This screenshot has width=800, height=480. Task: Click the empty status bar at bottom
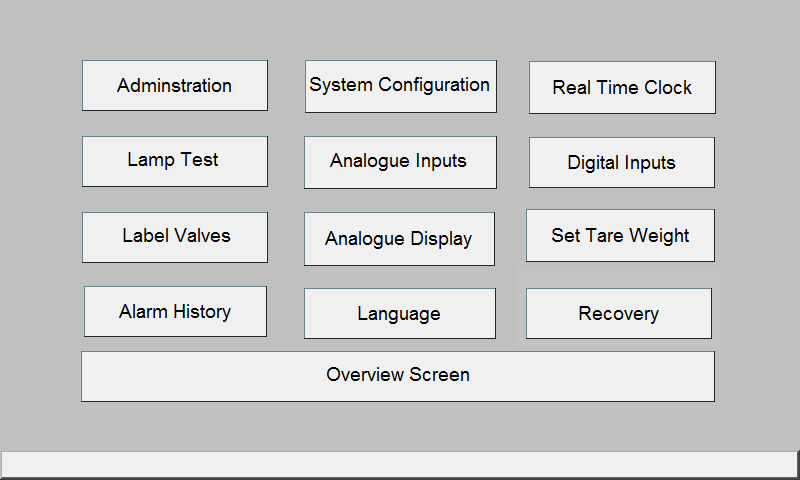(x=399, y=464)
